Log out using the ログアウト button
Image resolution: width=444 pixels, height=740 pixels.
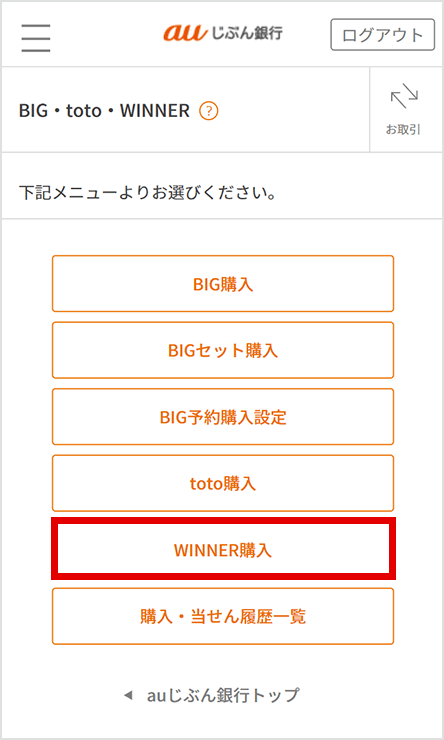click(382, 34)
